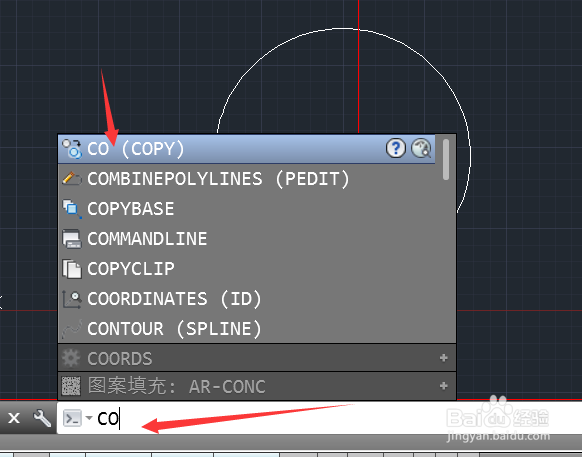
Task: Click into the command line input field
Action: pyautogui.click(x=319, y=418)
